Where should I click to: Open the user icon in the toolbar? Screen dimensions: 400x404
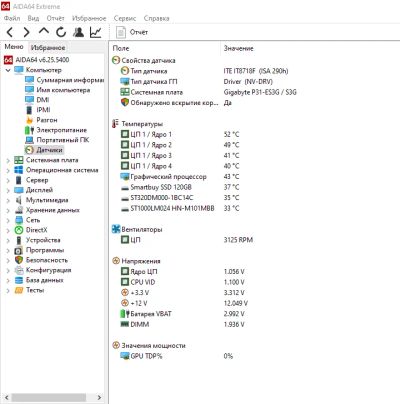(x=79, y=32)
